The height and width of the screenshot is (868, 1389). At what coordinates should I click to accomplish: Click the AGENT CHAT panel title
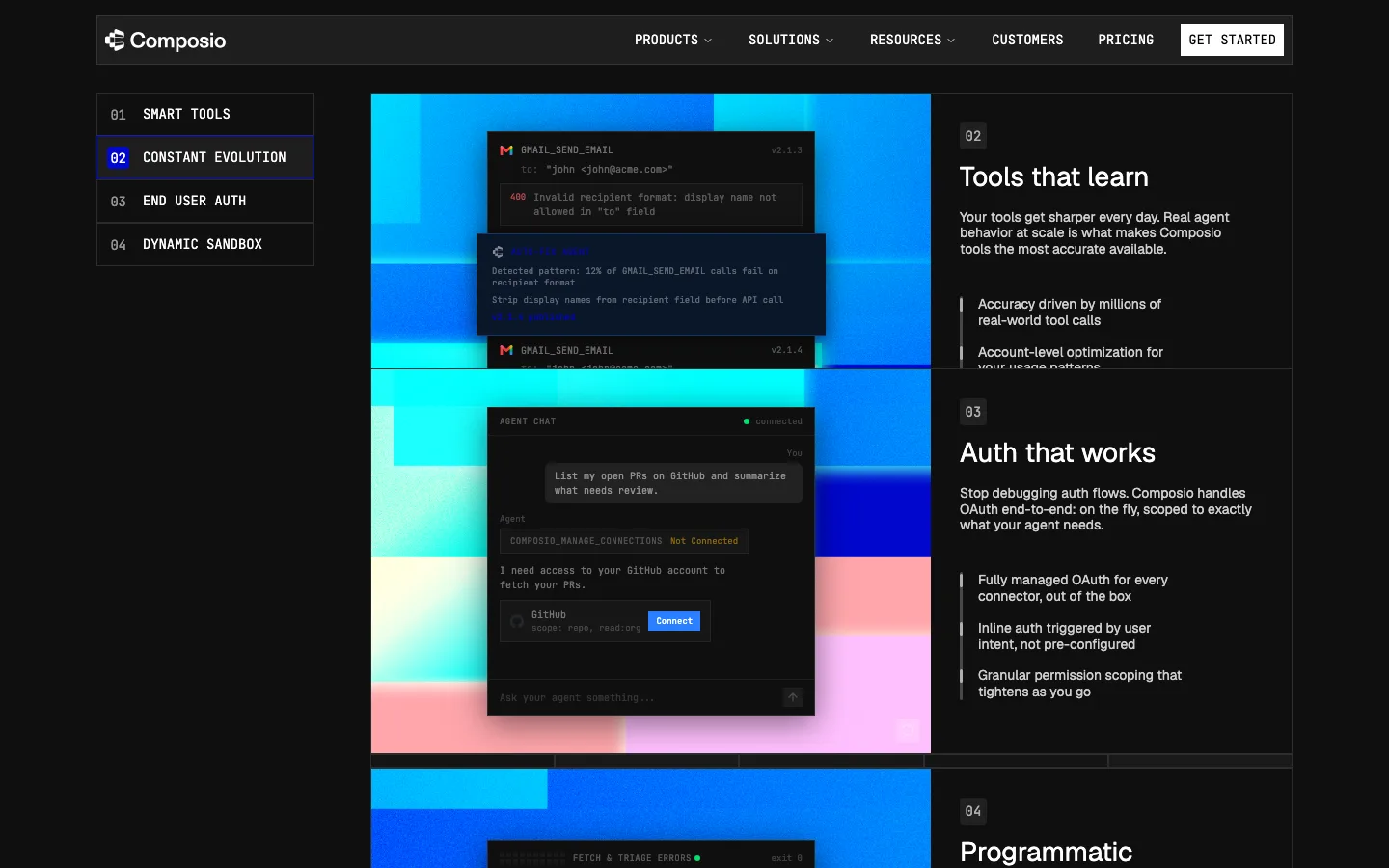[528, 421]
